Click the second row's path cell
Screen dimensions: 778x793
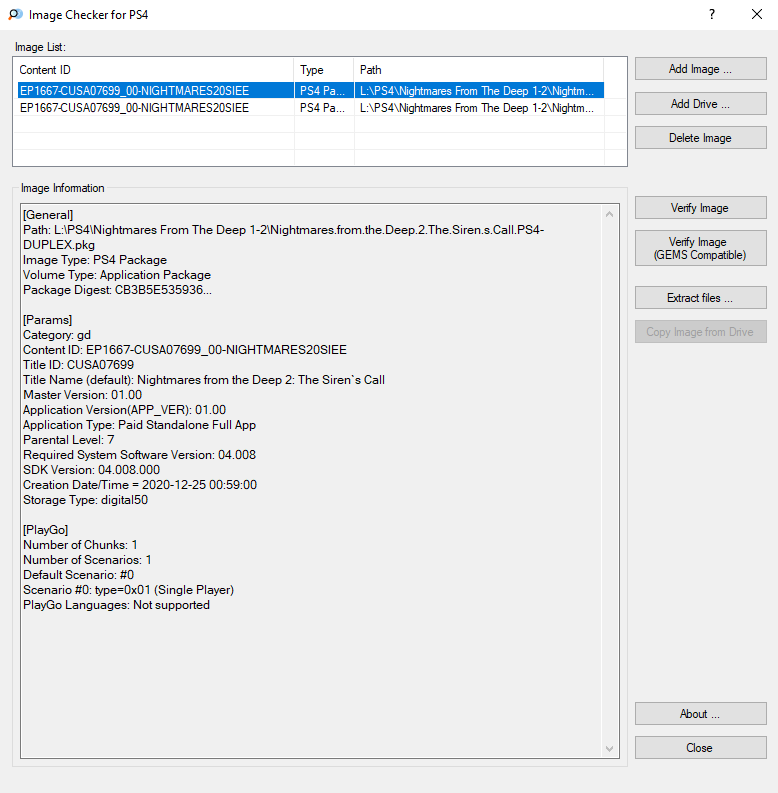tap(479, 108)
